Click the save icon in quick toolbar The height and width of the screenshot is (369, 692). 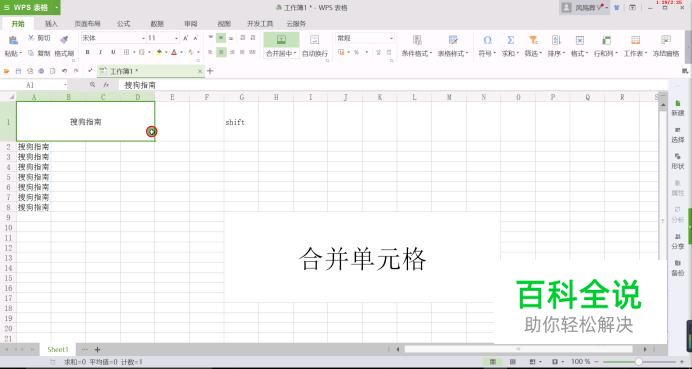point(19,71)
